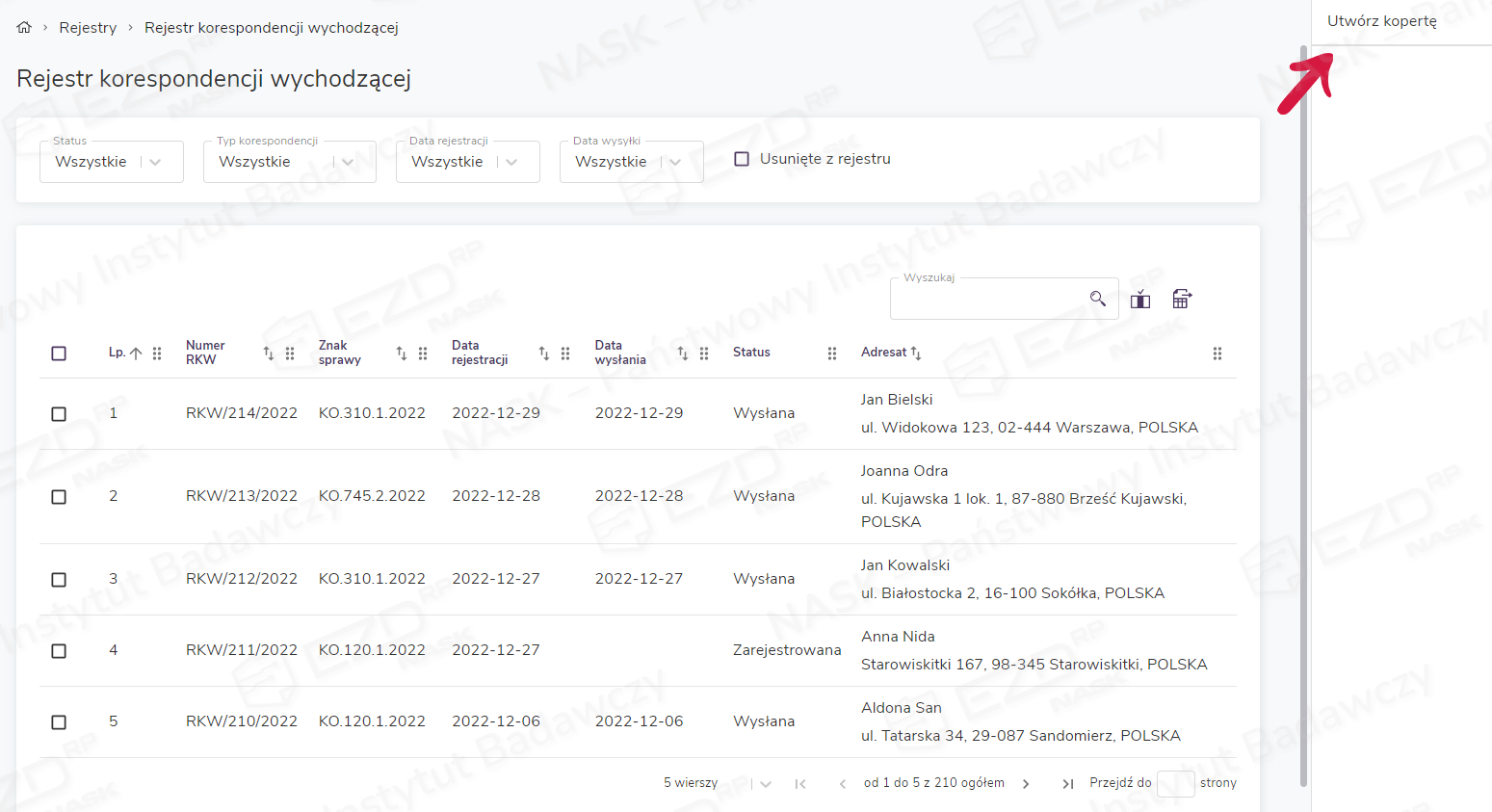1492x812 pixels.
Task: Click the Wyszukaj search field
Action: 987,300
